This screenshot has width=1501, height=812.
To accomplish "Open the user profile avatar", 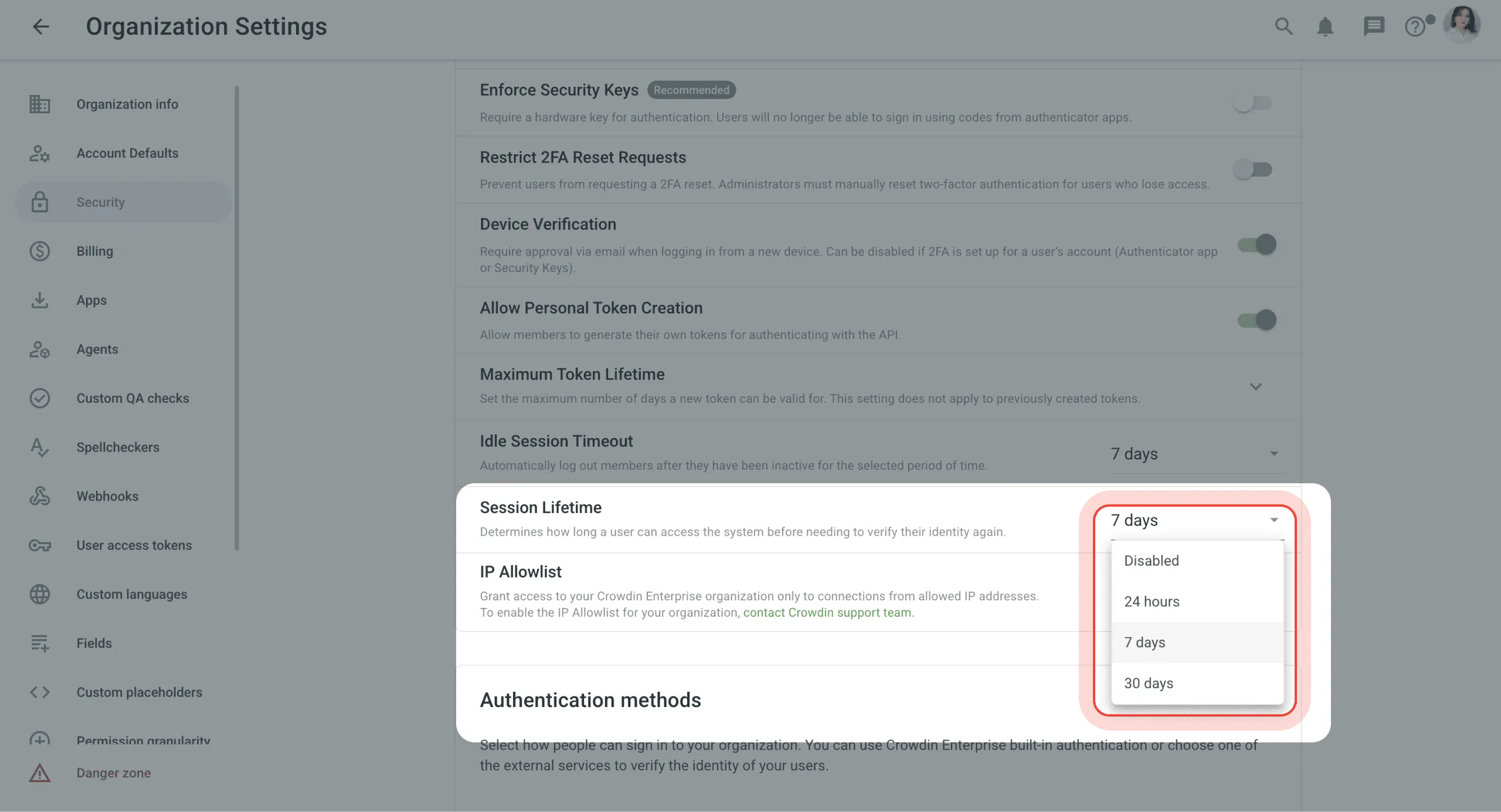I will [x=1462, y=25].
